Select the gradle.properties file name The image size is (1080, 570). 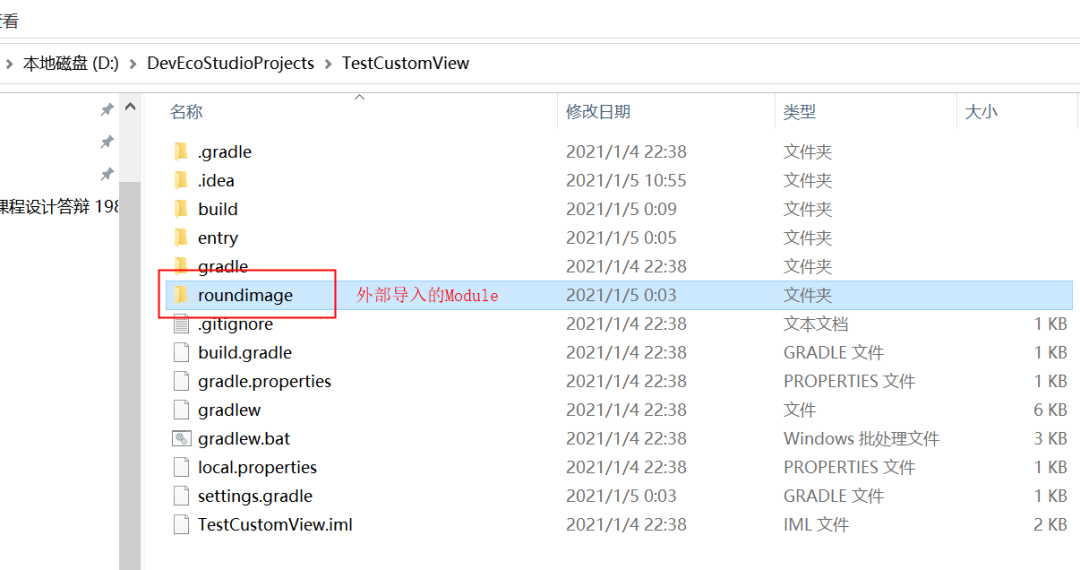[264, 381]
